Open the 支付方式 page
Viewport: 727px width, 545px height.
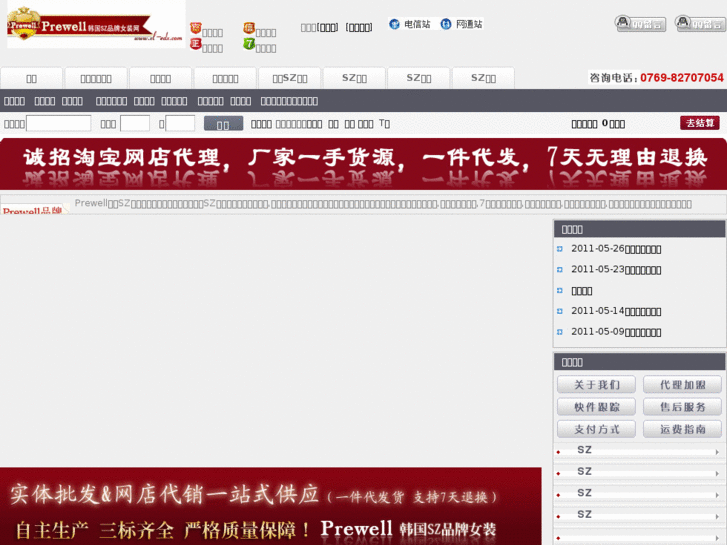click(x=596, y=429)
